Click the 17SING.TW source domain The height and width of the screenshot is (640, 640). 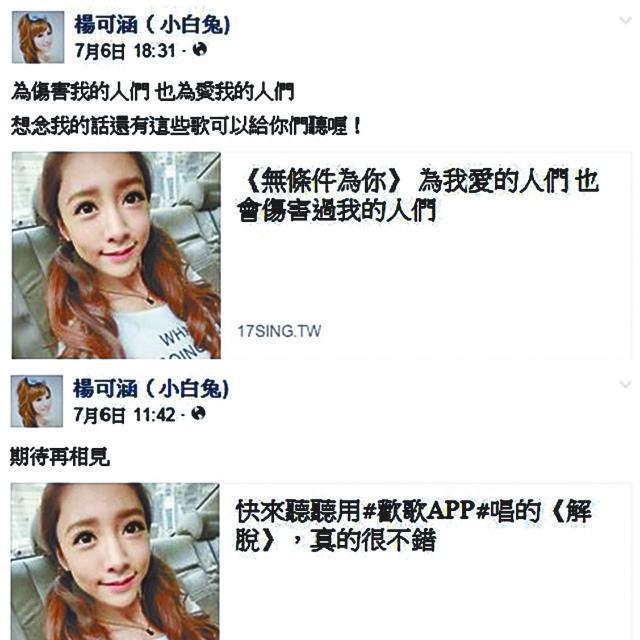(x=279, y=331)
